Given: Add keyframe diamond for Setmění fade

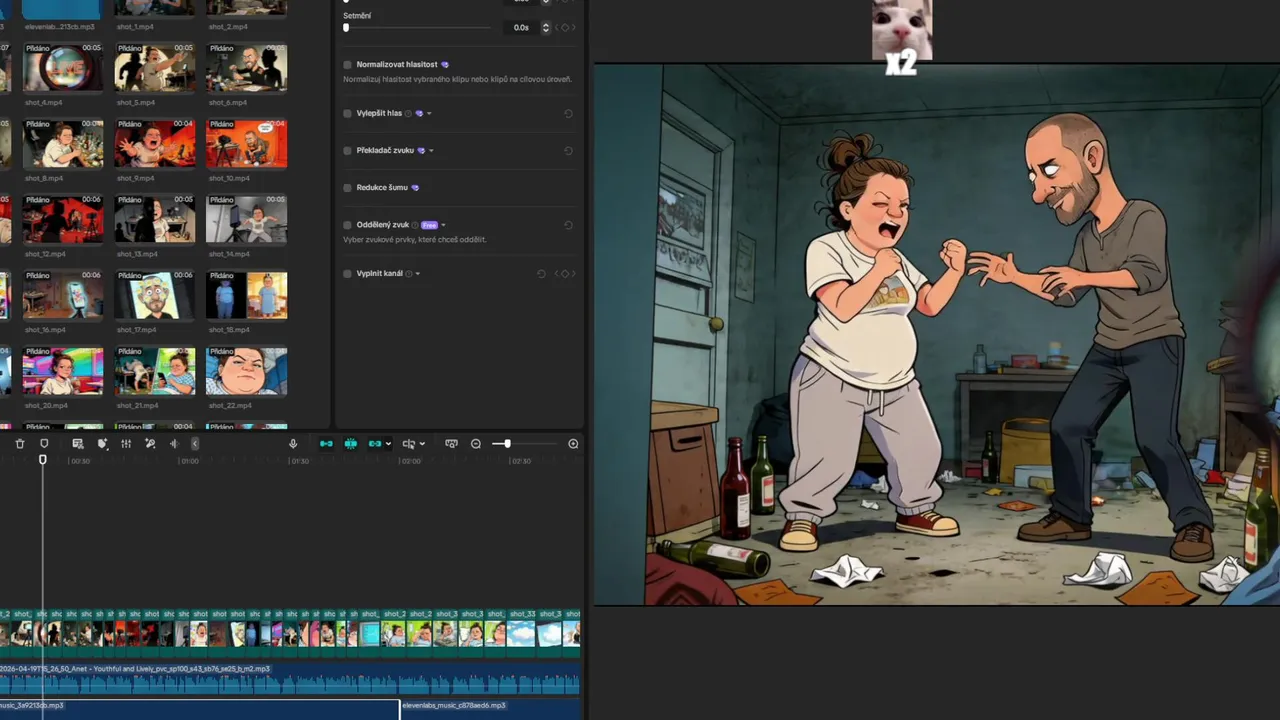Looking at the screenshot, I should [x=565, y=28].
